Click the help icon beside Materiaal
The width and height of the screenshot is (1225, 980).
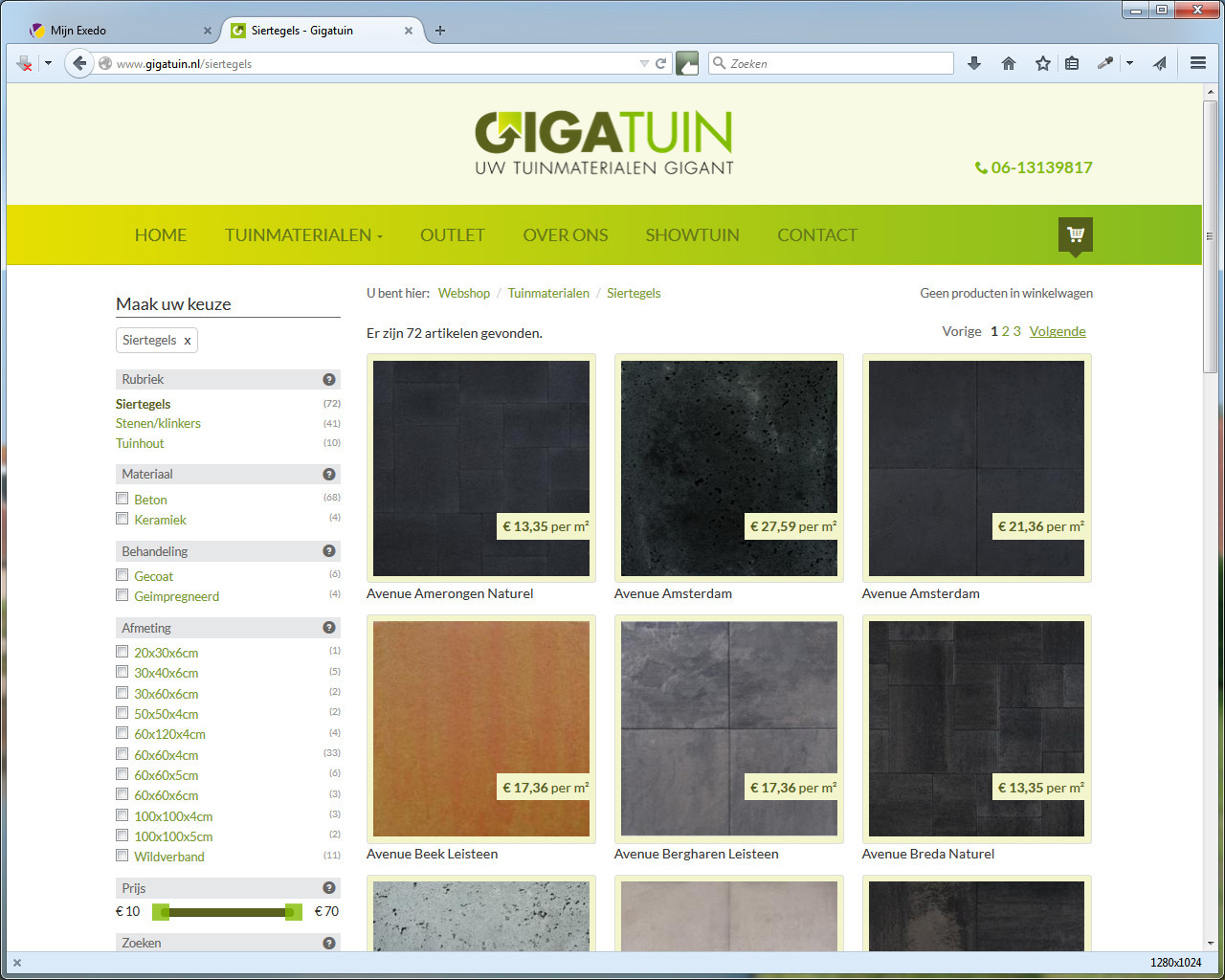329,474
